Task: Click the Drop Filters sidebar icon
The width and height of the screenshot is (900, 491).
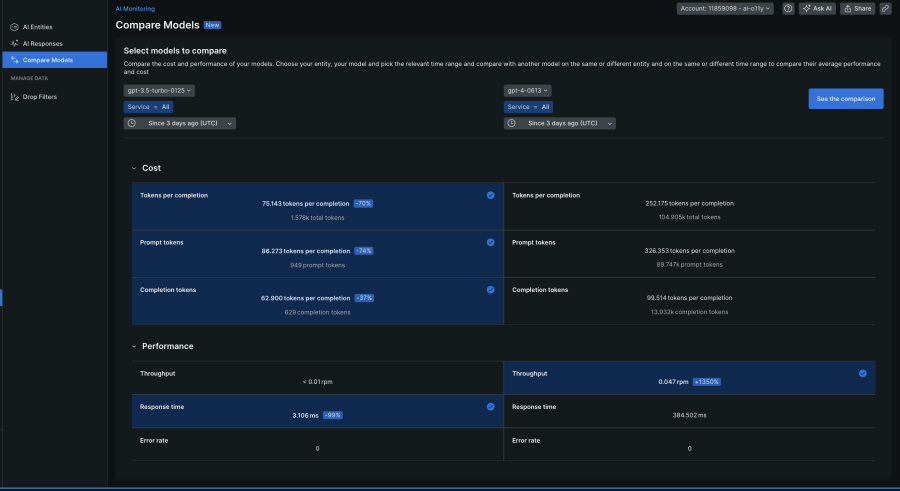Action: (13, 97)
